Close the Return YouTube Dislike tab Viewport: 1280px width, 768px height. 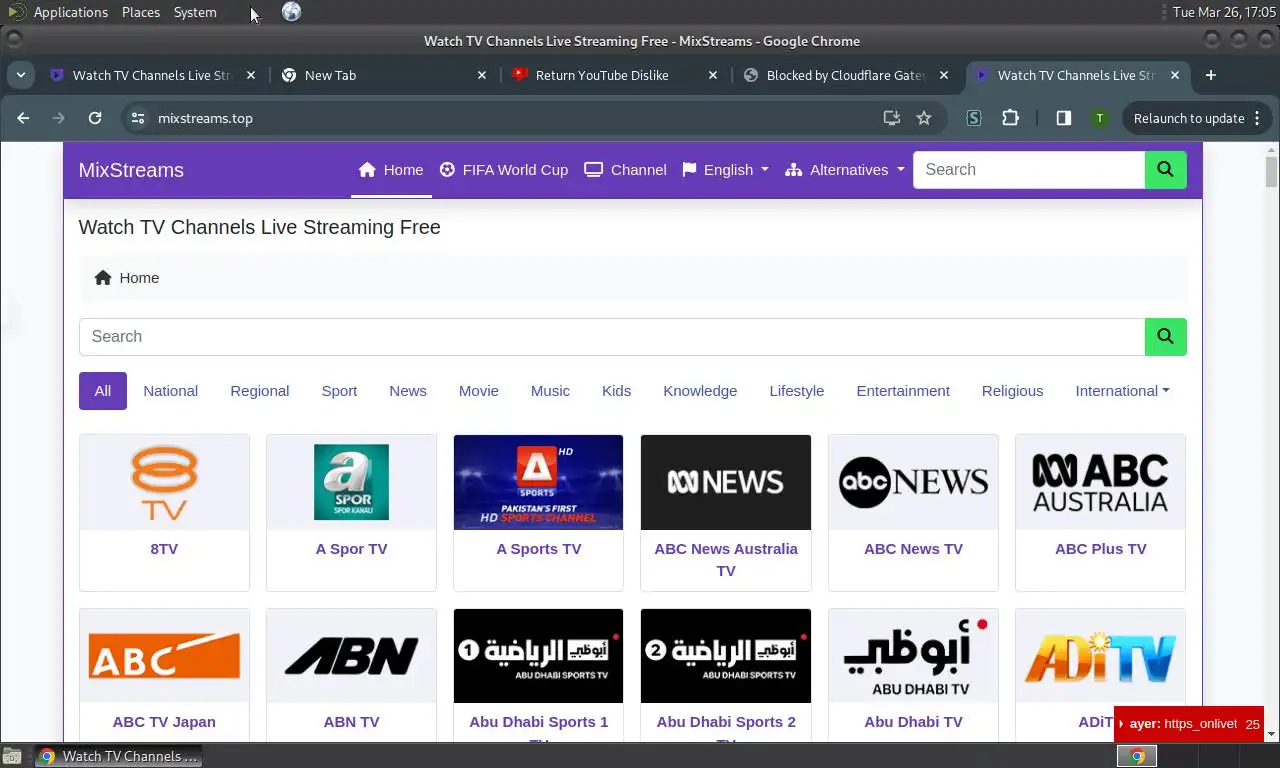pyautogui.click(x=713, y=75)
